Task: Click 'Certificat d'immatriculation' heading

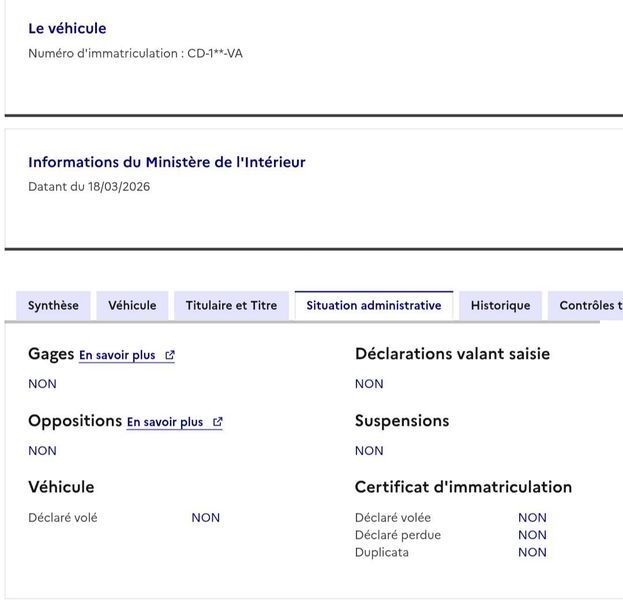Action: [x=463, y=487]
